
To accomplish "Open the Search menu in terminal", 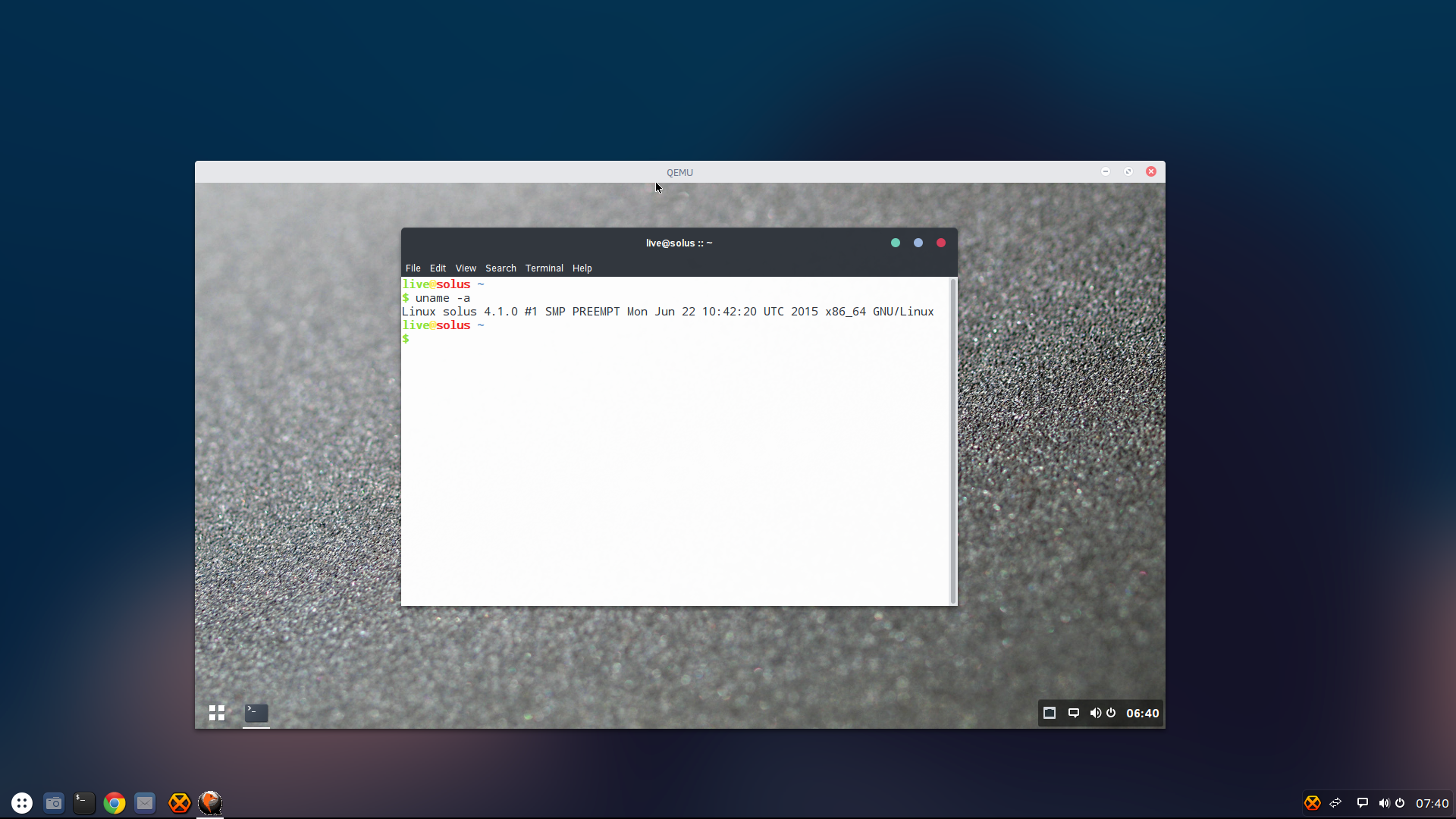I will click(x=500, y=268).
